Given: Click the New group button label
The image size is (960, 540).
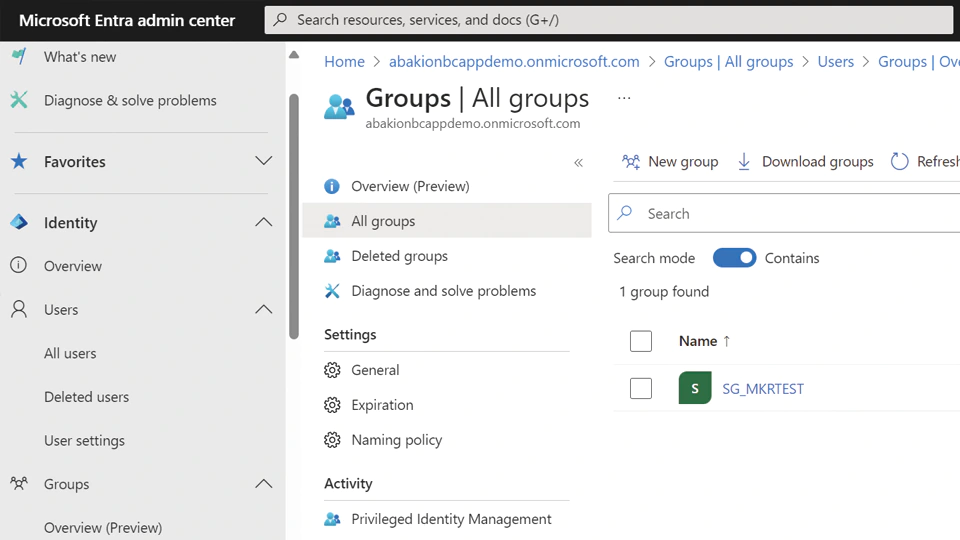Looking at the screenshot, I should 683,162.
